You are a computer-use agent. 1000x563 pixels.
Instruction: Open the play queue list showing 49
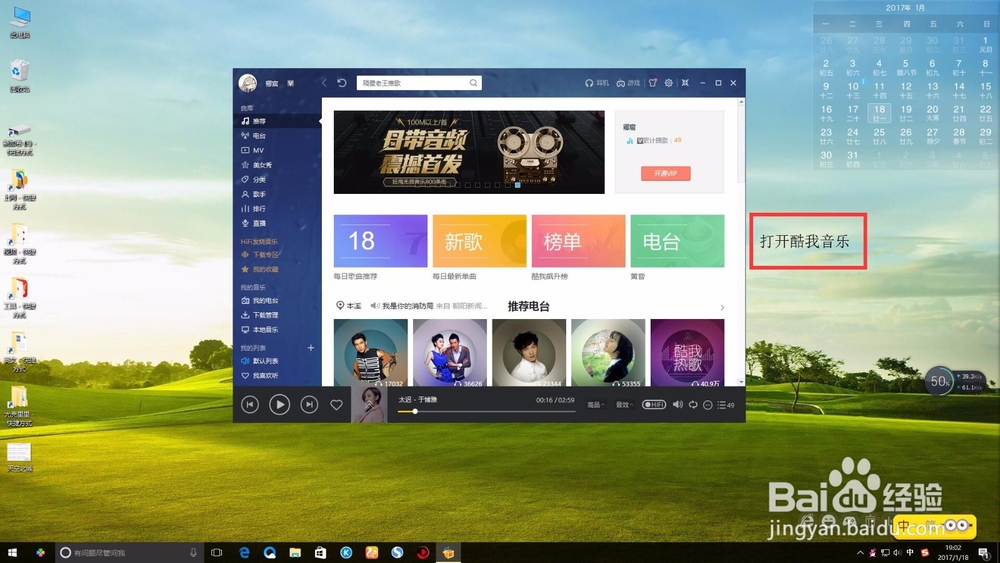726,405
